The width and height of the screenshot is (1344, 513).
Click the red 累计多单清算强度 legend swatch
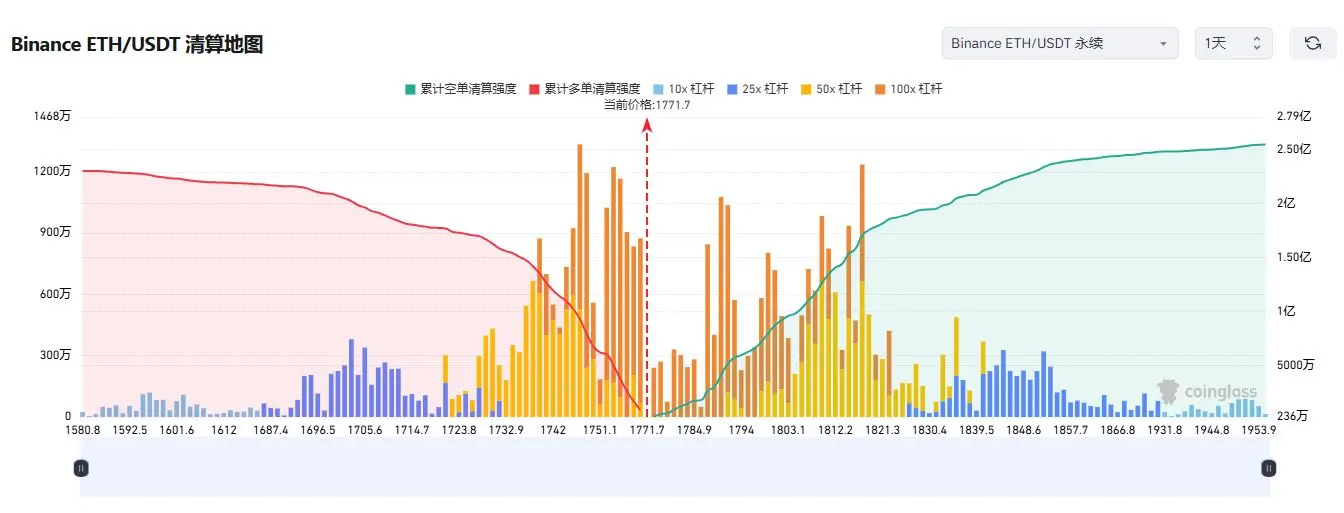[533, 89]
